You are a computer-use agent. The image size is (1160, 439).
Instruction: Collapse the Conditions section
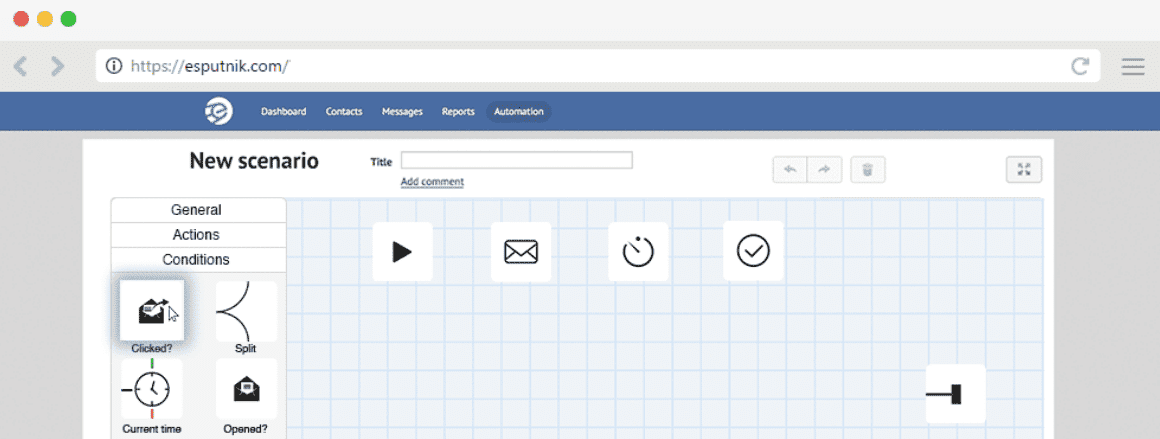(197, 260)
